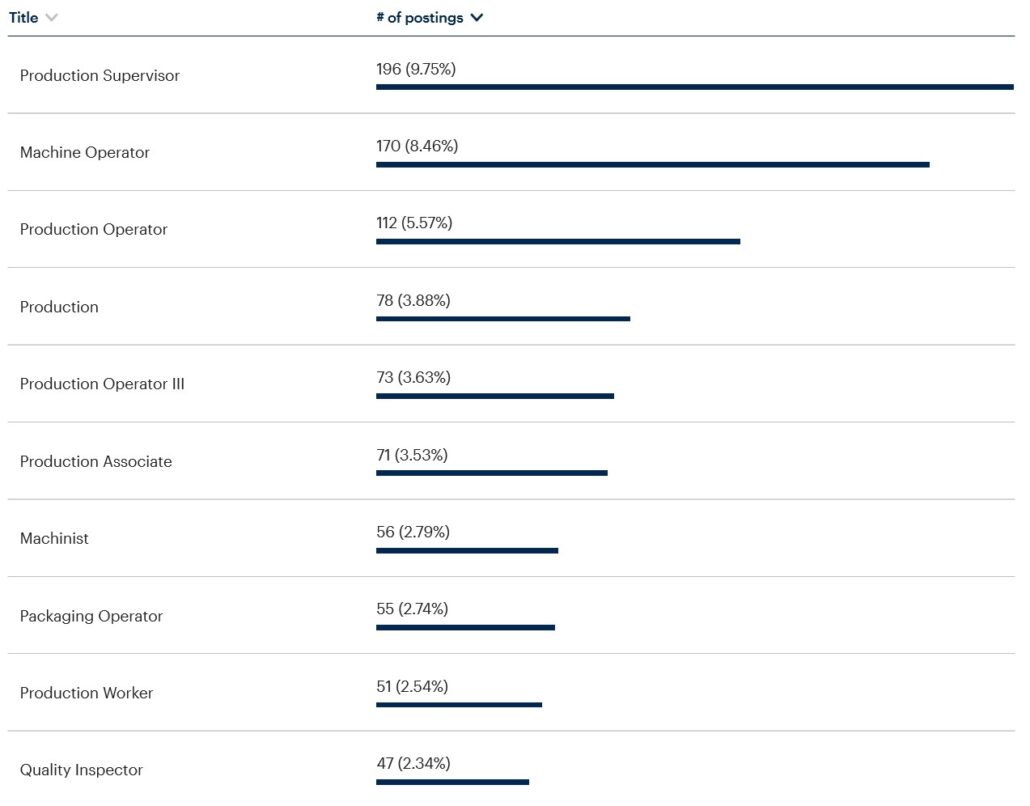
Task: Click the Production Operator title
Action: 94,230
